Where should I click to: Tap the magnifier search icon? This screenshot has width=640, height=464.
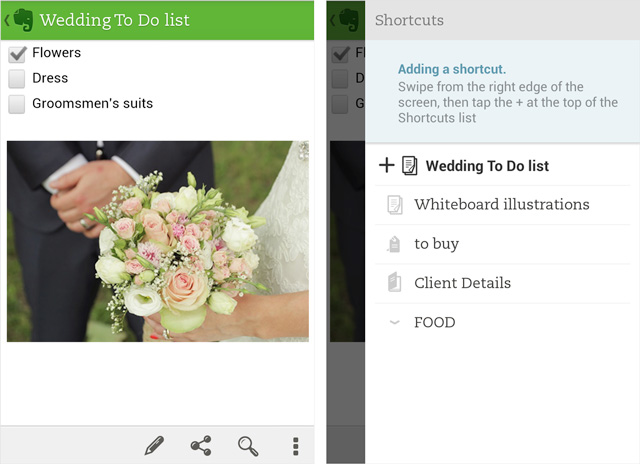pyautogui.click(x=248, y=446)
